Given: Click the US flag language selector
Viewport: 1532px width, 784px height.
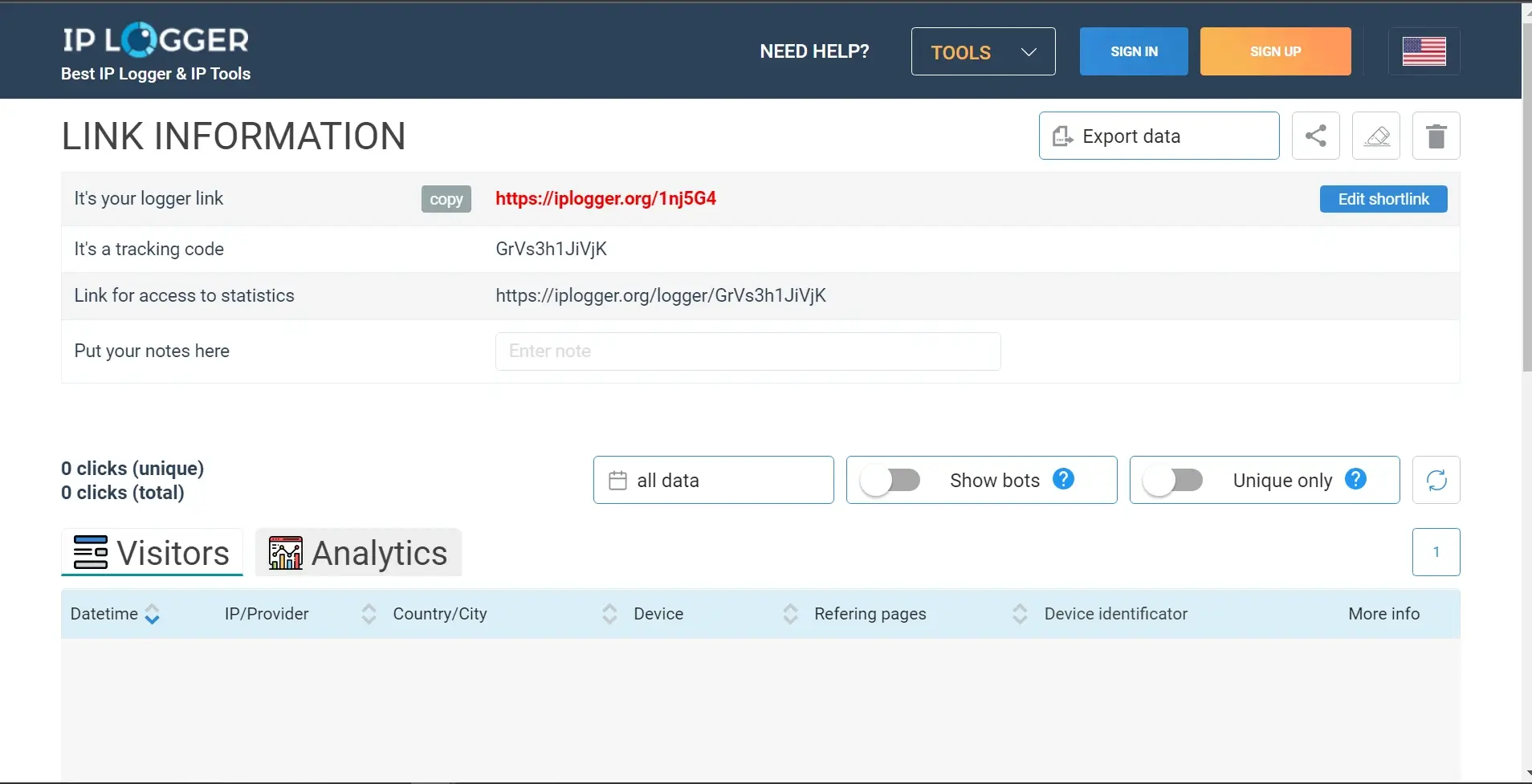Looking at the screenshot, I should (x=1424, y=51).
